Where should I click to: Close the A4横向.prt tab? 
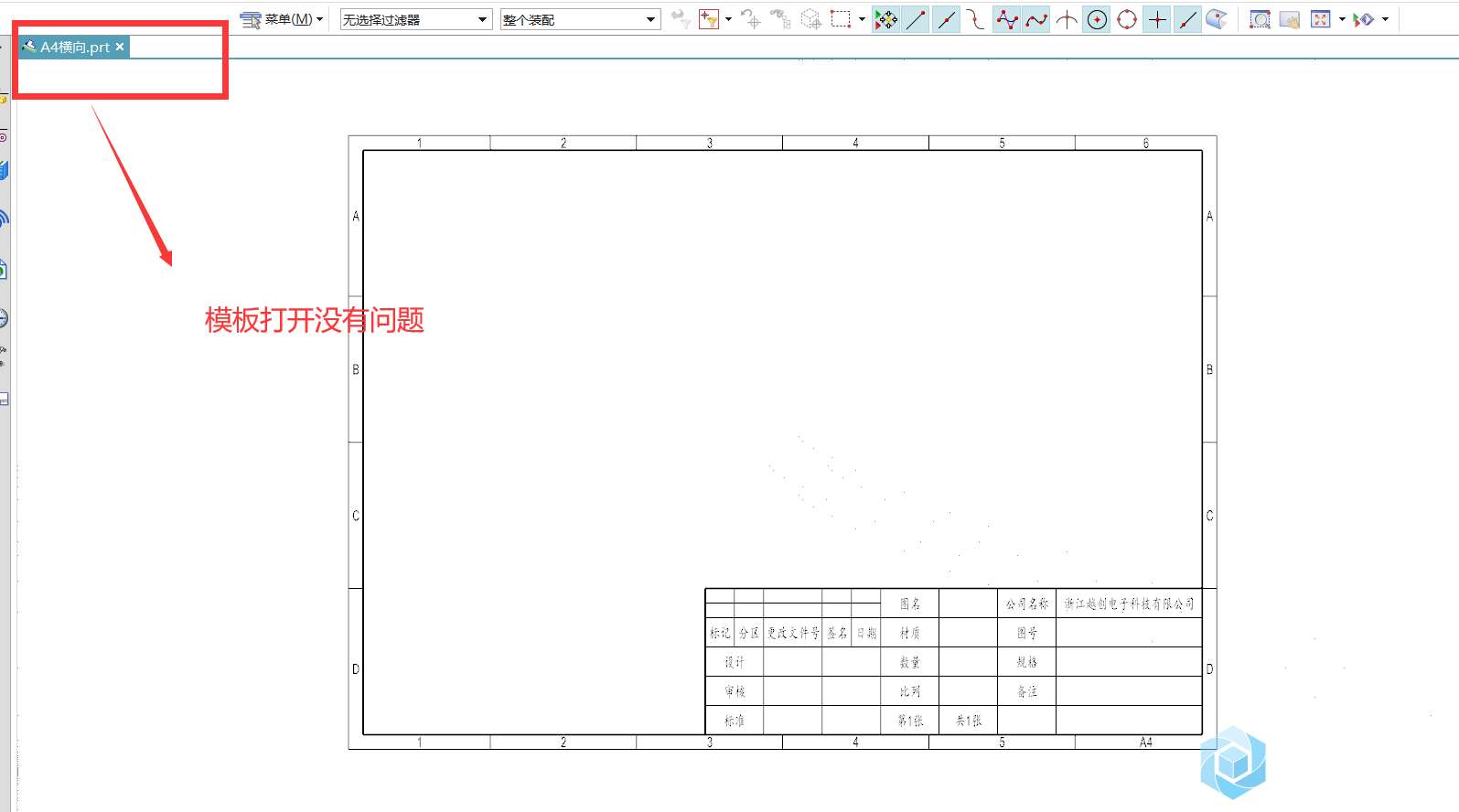pos(120,47)
